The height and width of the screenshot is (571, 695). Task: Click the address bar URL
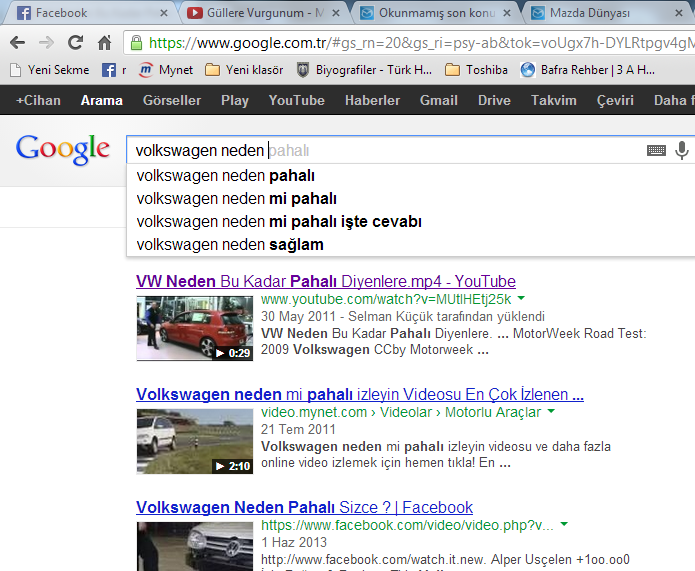421,43
